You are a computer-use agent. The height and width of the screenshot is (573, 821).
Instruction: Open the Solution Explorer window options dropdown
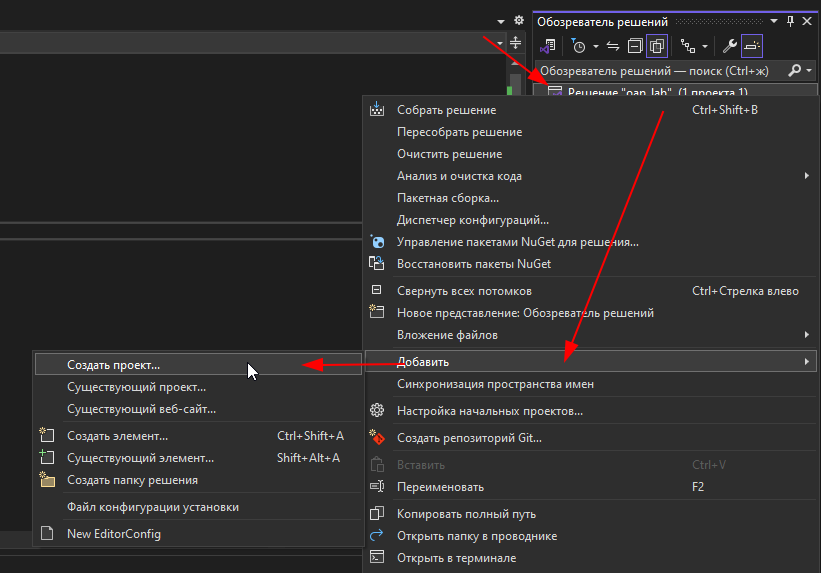coord(773,21)
